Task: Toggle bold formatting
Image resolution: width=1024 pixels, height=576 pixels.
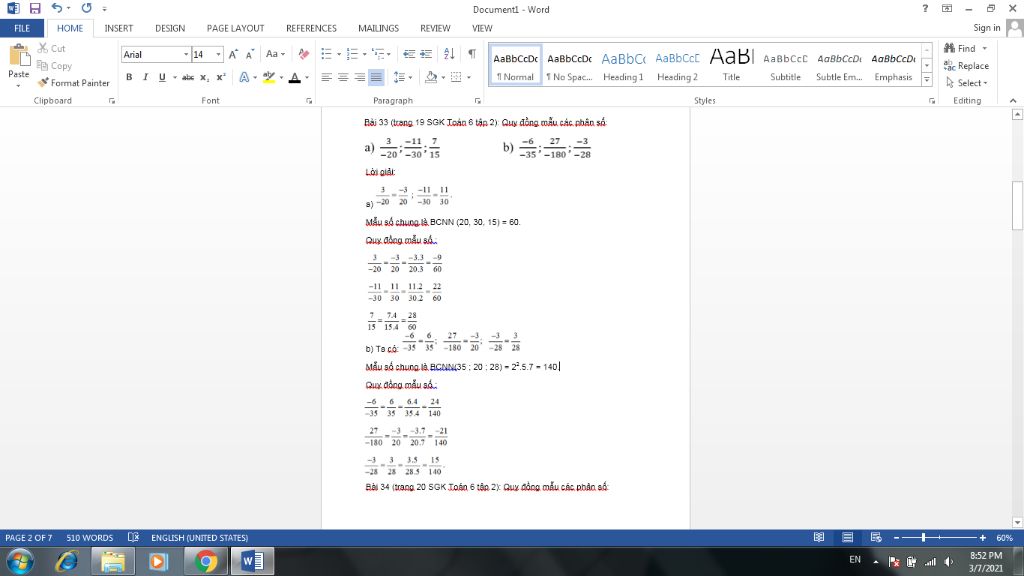Action: click(129, 77)
